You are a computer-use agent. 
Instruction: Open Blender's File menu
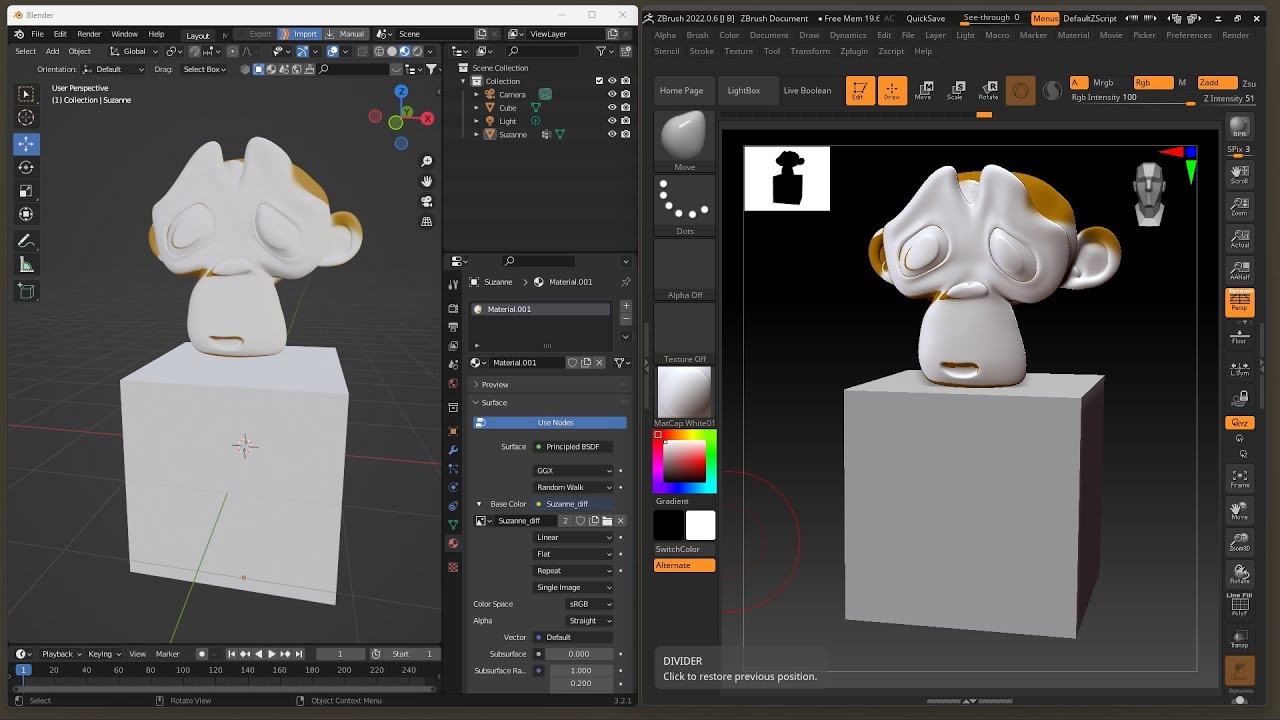pos(37,34)
